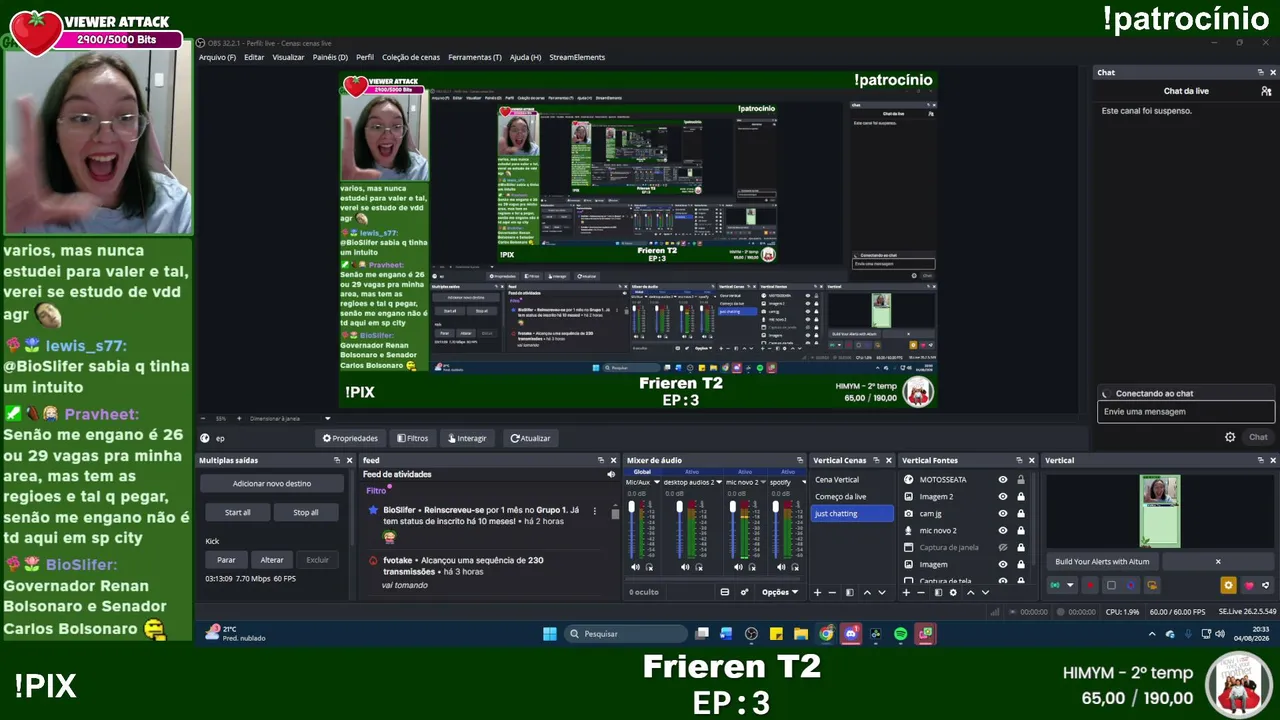Click the Stop all button
1280x720 pixels.
pos(306,512)
